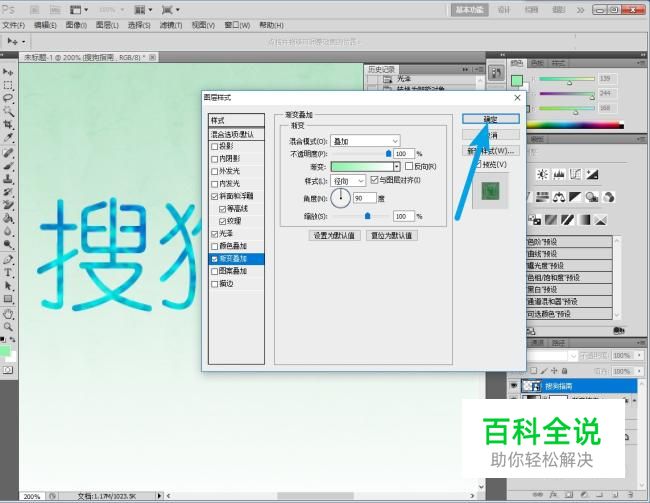Toggle Quick Mask mode icon
Screen dimensions: 650x503
point(8,370)
